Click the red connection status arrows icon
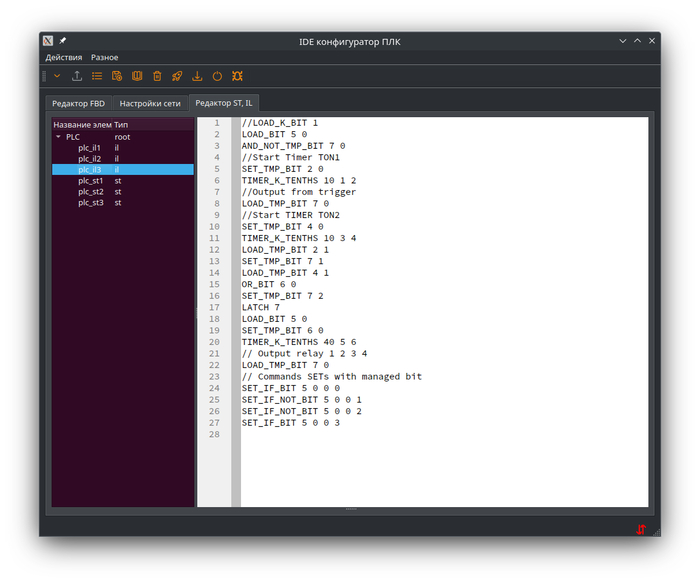Image resolution: width=700 pixels, height=583 pixels. pos(641,529)
